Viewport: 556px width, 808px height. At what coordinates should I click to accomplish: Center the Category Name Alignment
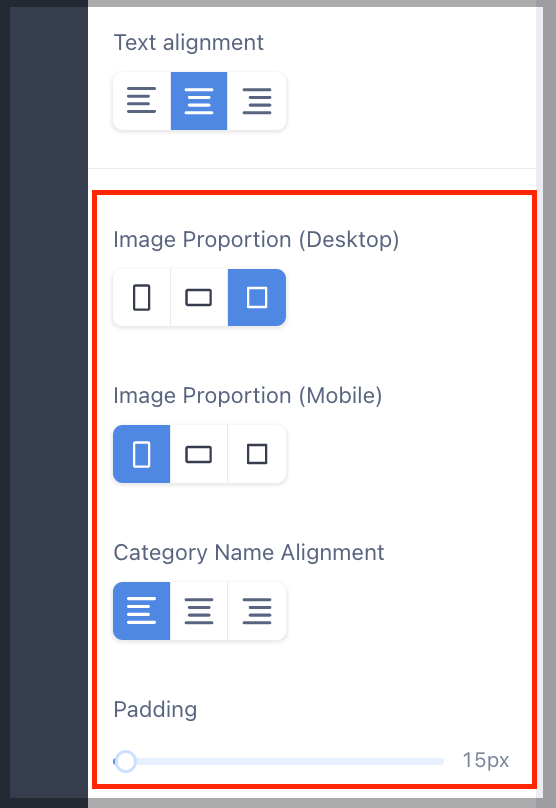coord(199,611)
